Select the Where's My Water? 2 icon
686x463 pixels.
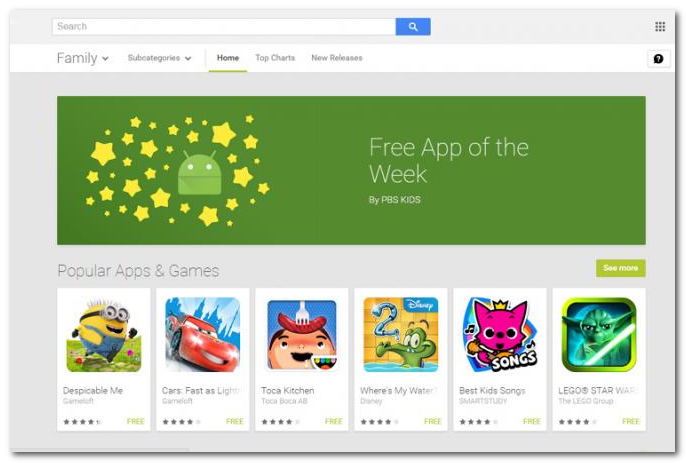(401, 335)
